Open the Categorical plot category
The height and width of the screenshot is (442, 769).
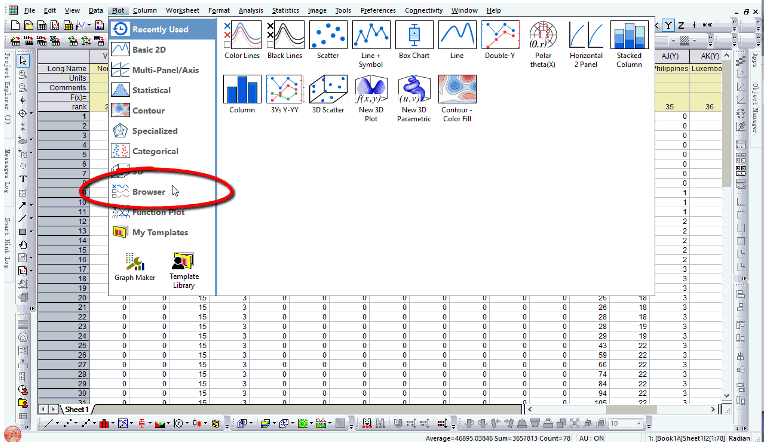(x=162, y=151)
